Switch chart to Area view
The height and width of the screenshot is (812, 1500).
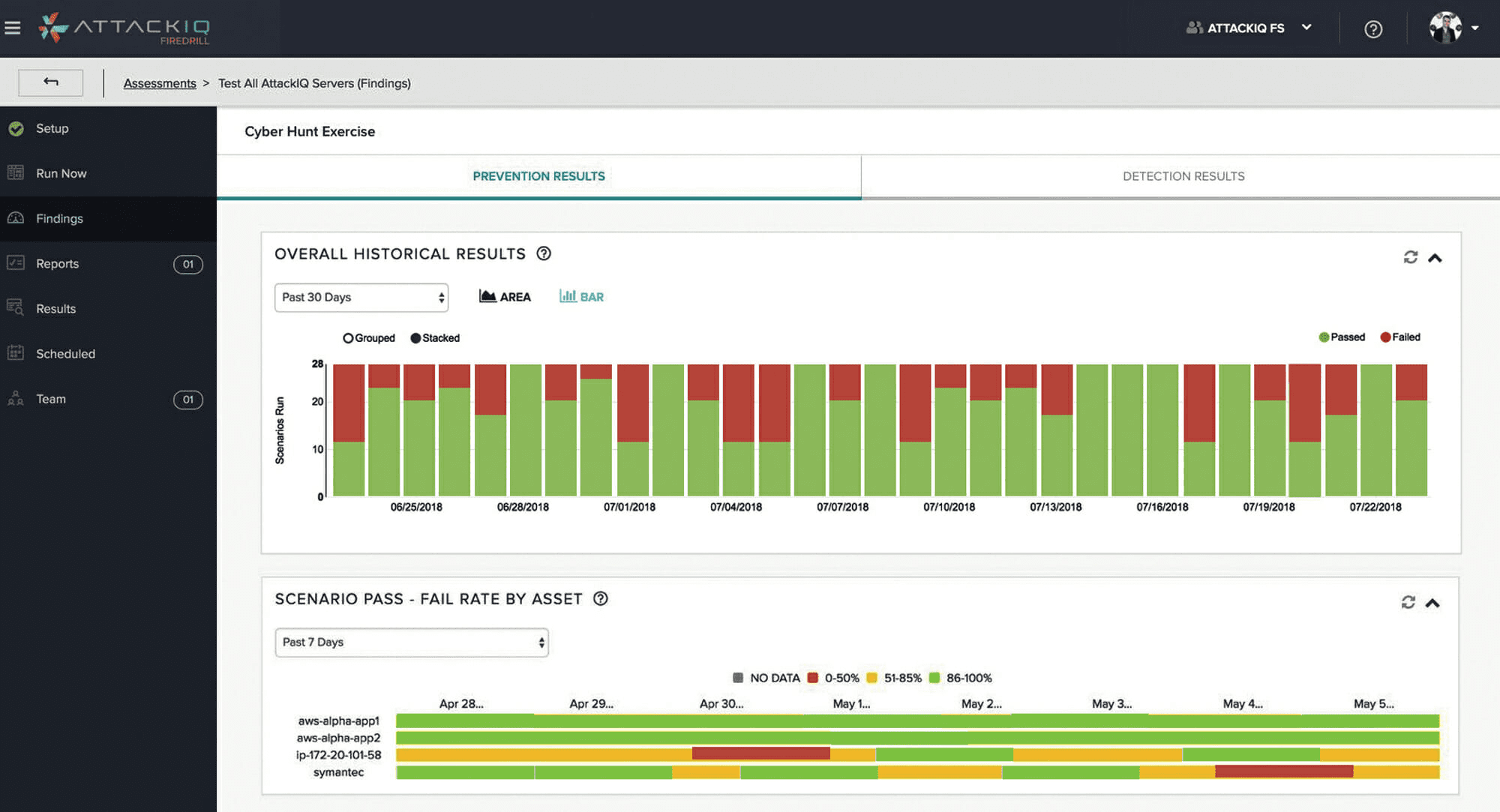click(x=505, y=297)
